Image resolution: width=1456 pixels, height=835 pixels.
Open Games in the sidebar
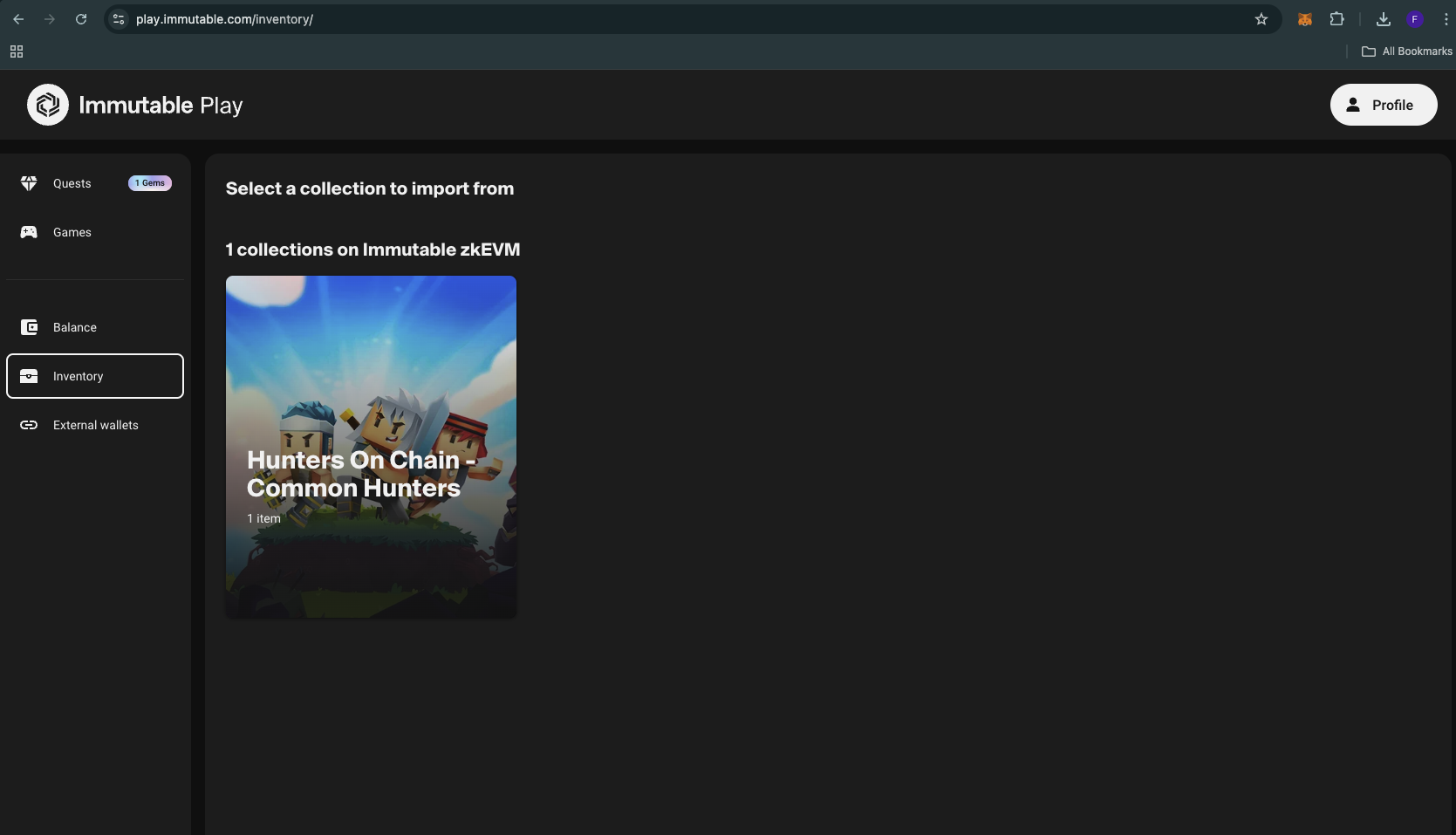[95, 232]
